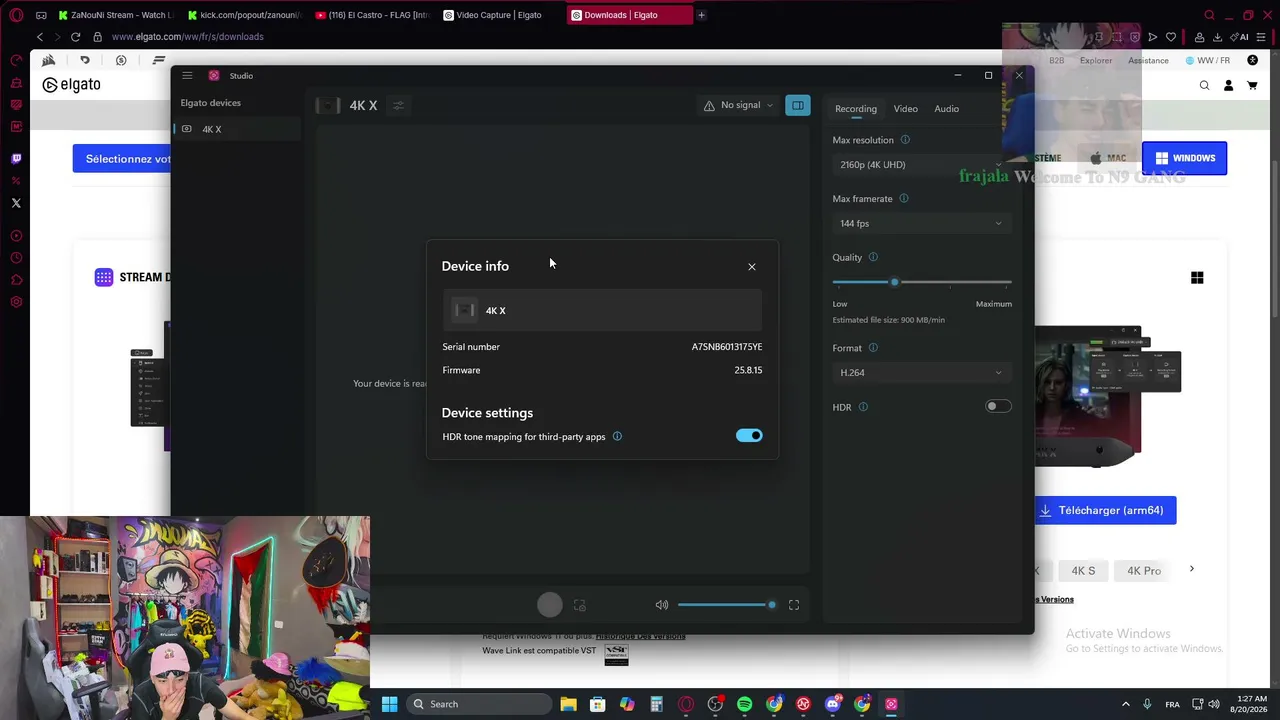Enable the HDR recording switch
This screenshot has height=720, width=1280.
point(998,406)
